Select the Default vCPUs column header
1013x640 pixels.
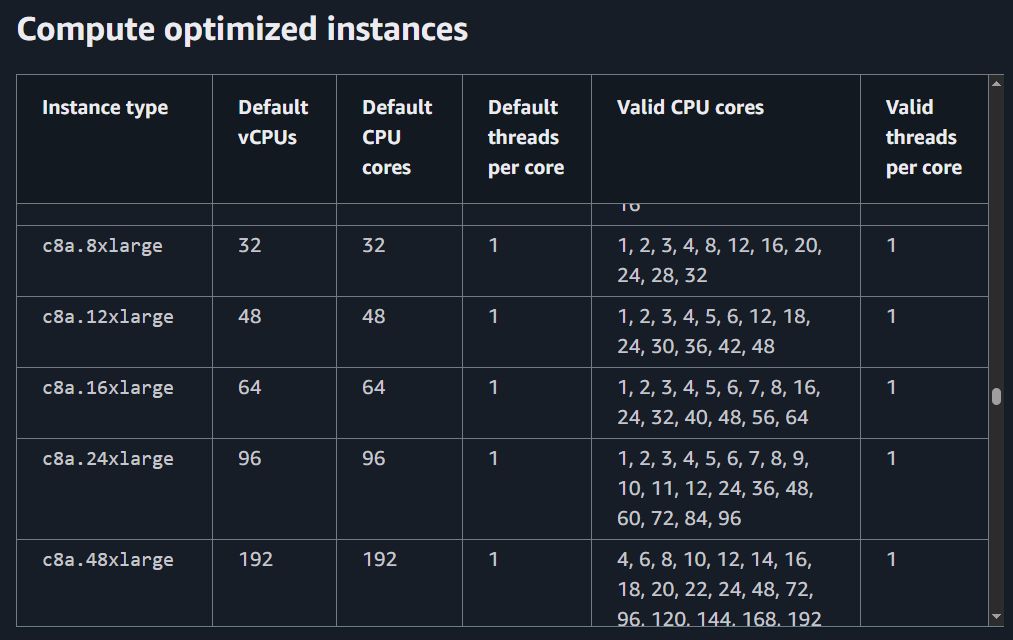click(273, 122)
